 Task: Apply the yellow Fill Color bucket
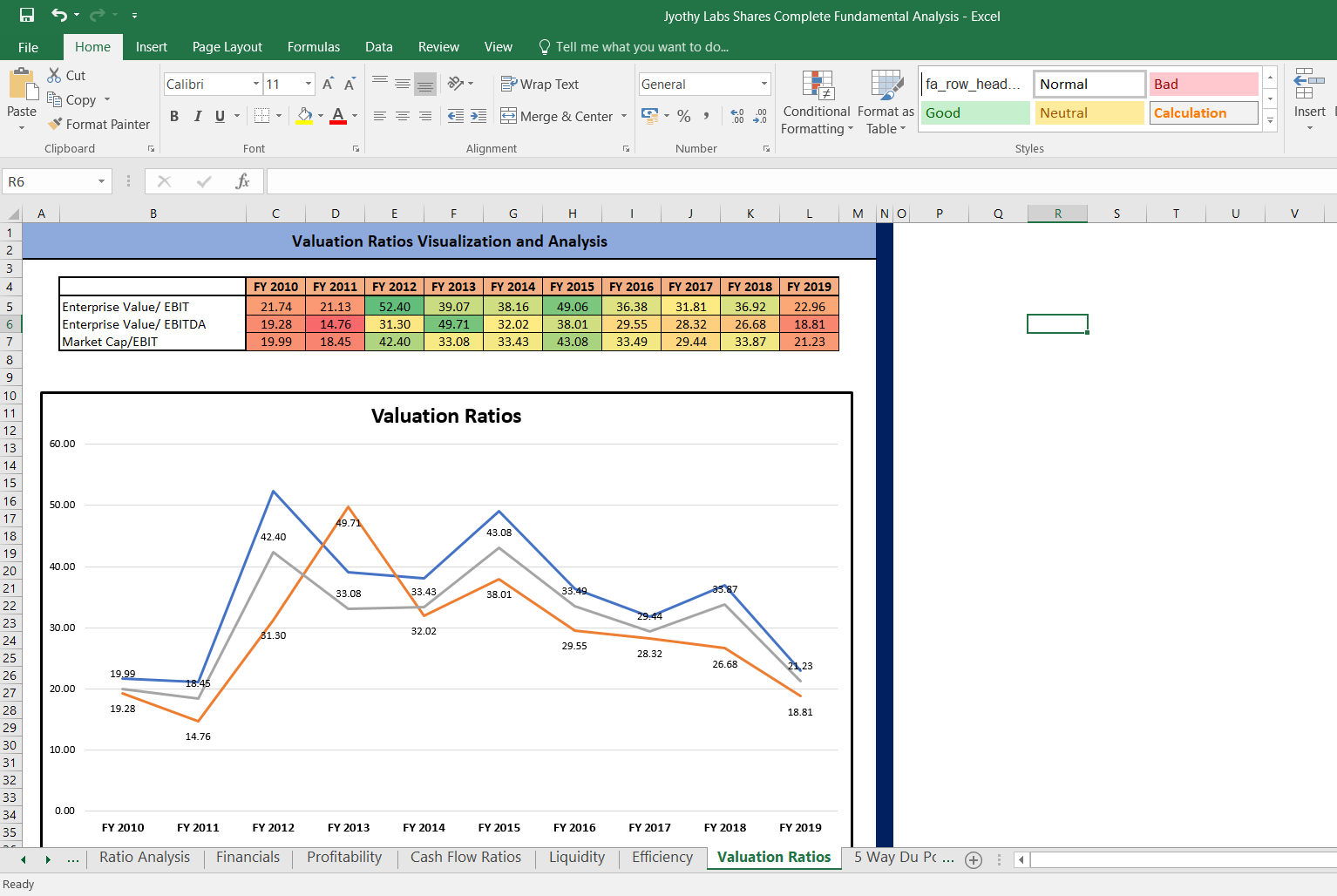click(304, 116)
